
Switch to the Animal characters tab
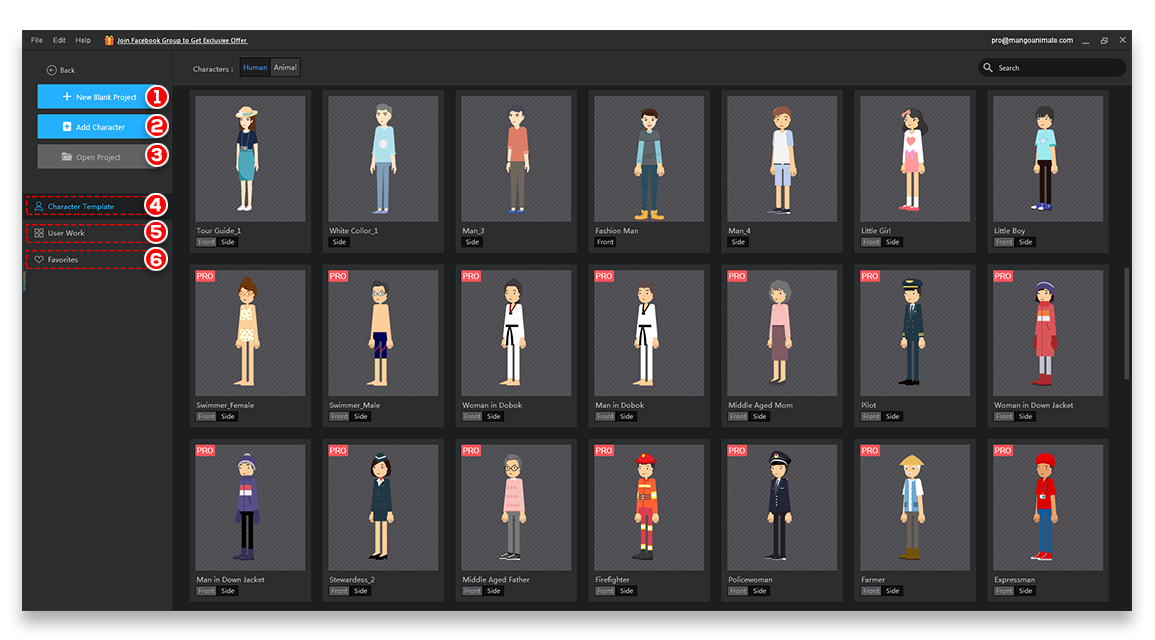284,67
